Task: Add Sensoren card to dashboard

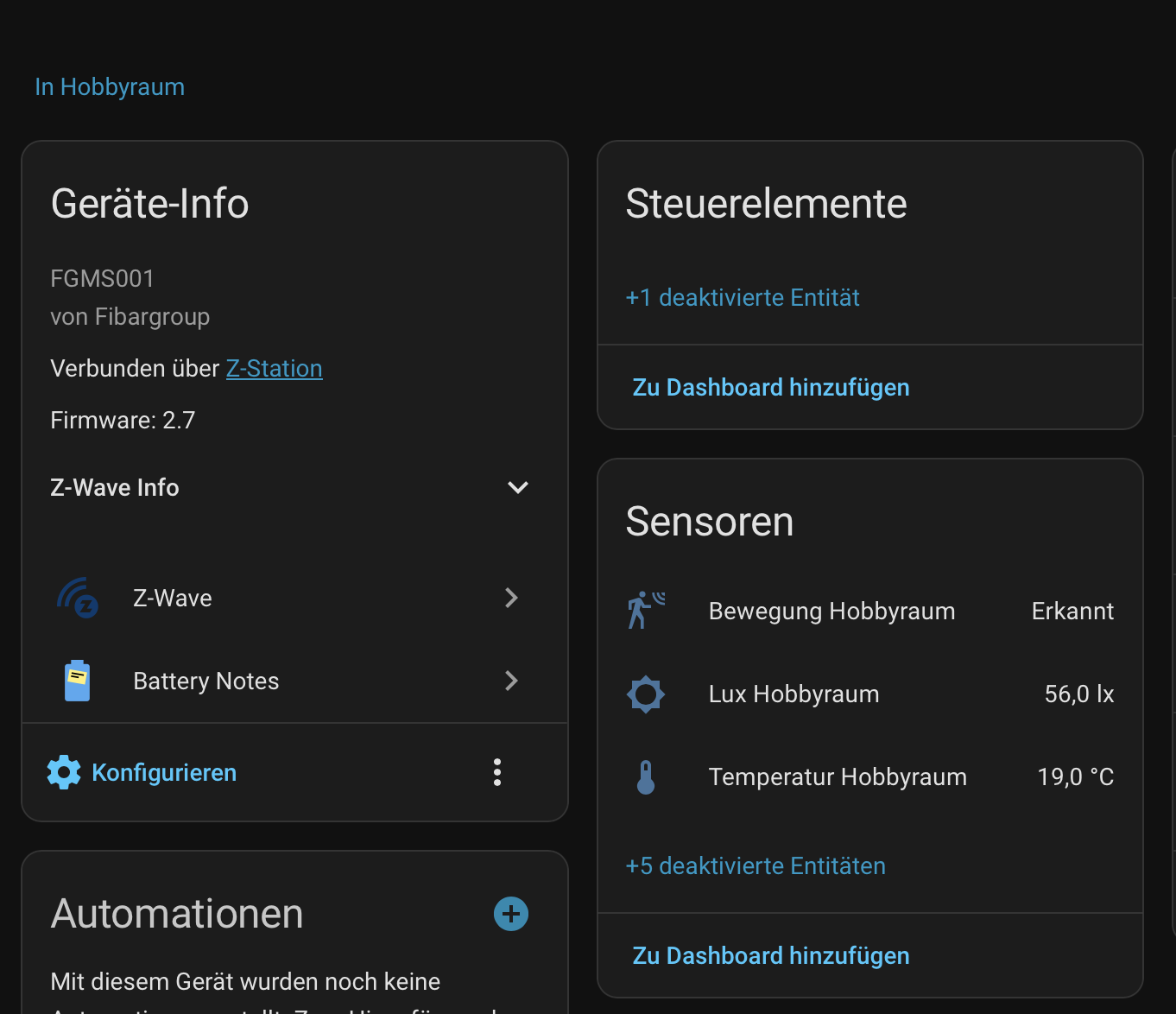Action: click(770, 956)
